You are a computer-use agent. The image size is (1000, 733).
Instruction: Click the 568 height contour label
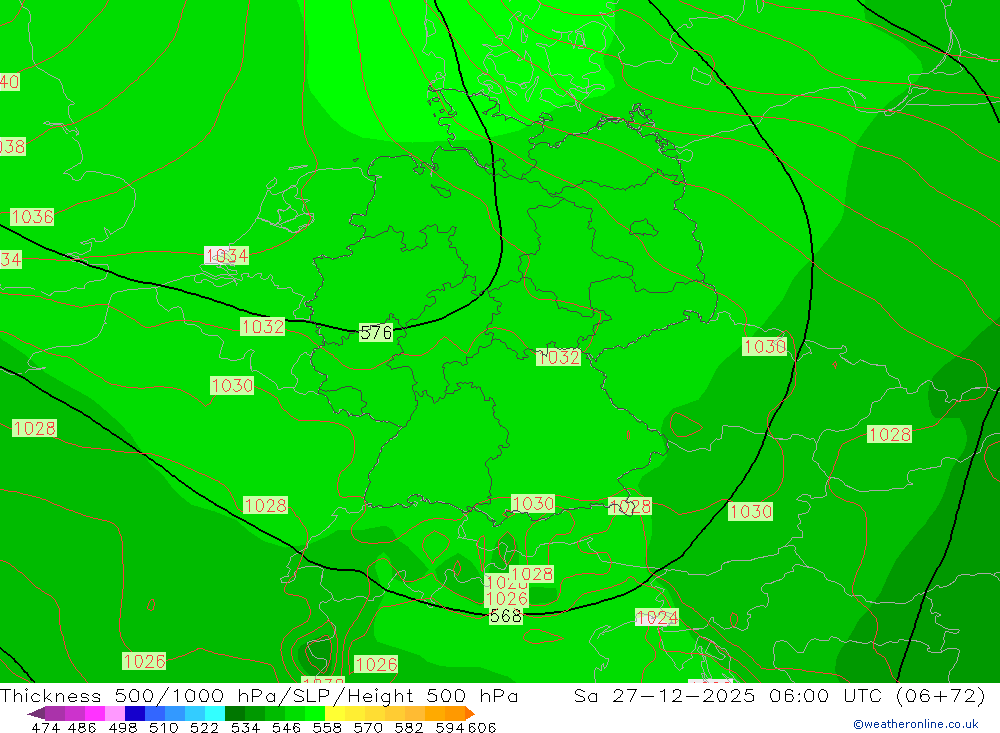[x=505, y=616]
